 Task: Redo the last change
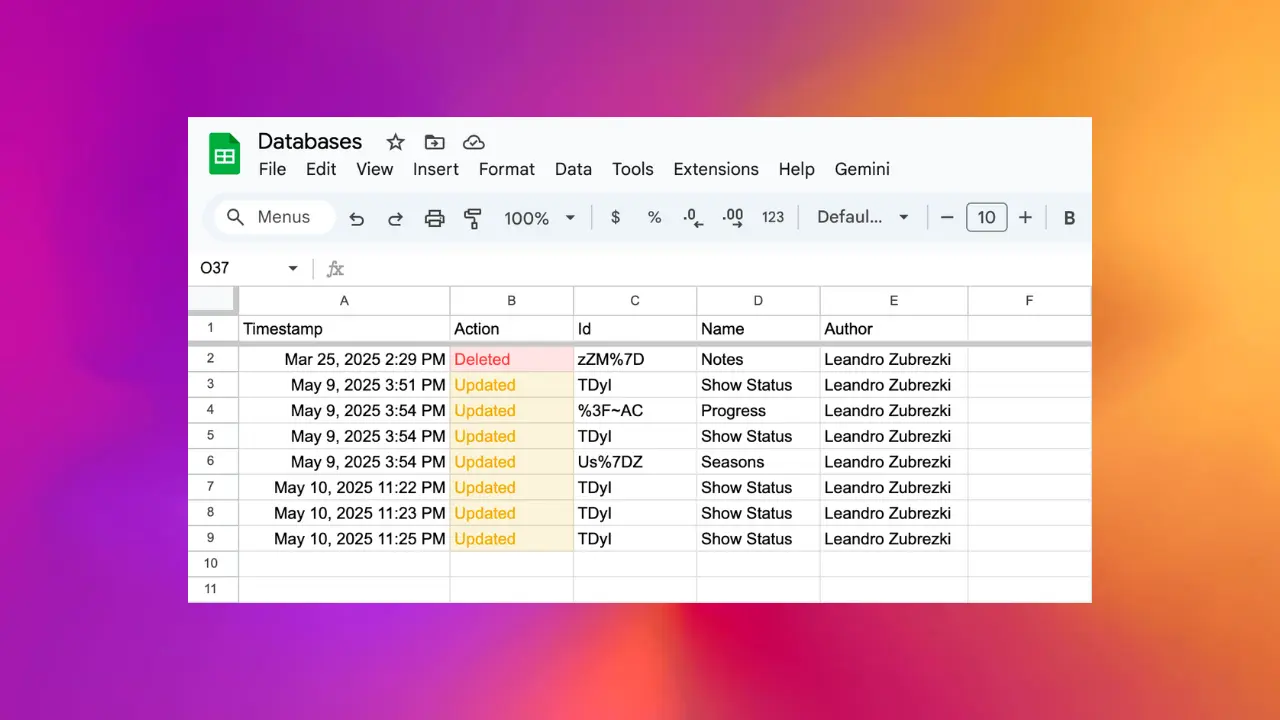tap(395, 217)
